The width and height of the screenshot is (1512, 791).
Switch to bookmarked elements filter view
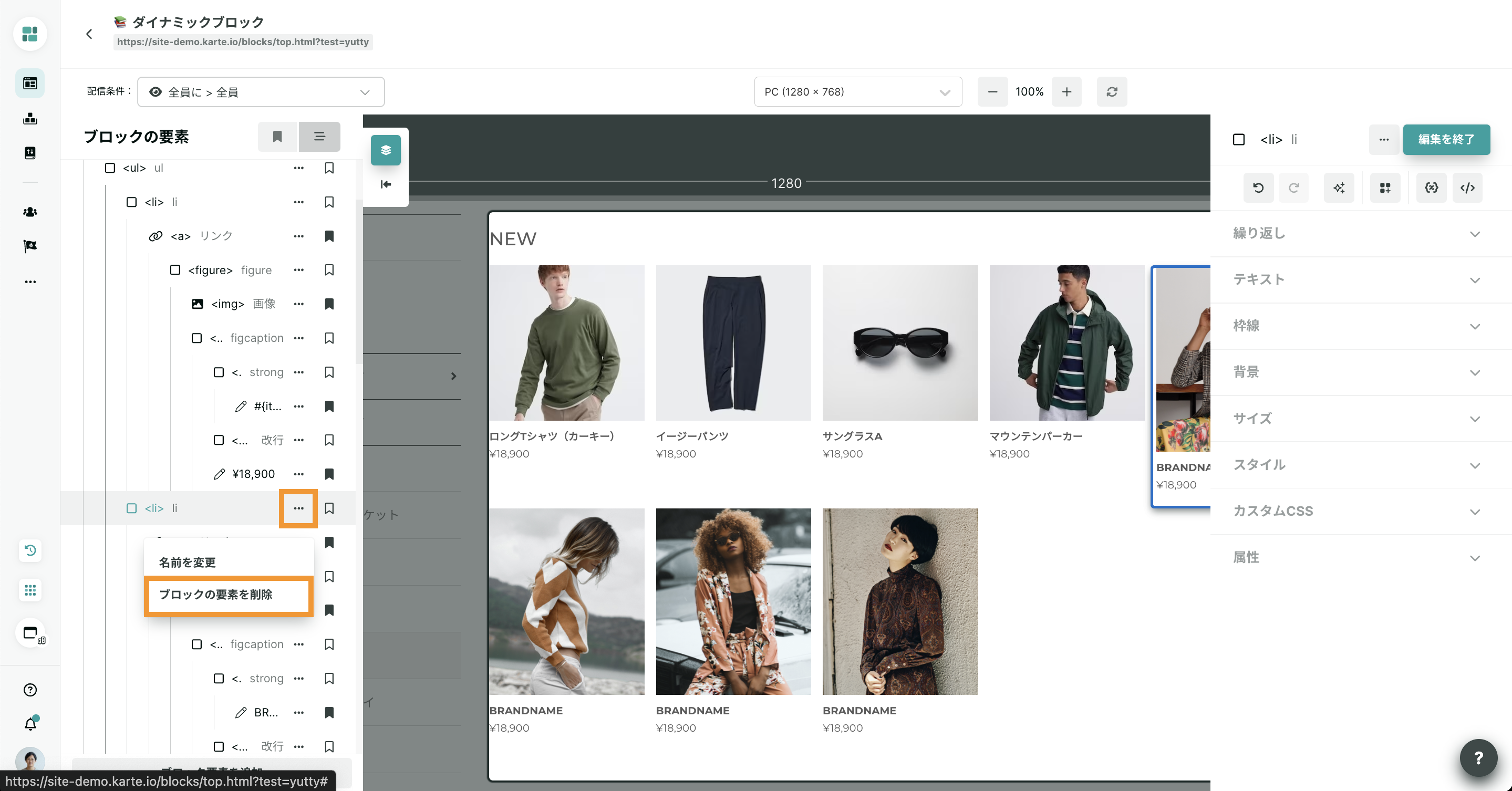[x=277, y=137]
